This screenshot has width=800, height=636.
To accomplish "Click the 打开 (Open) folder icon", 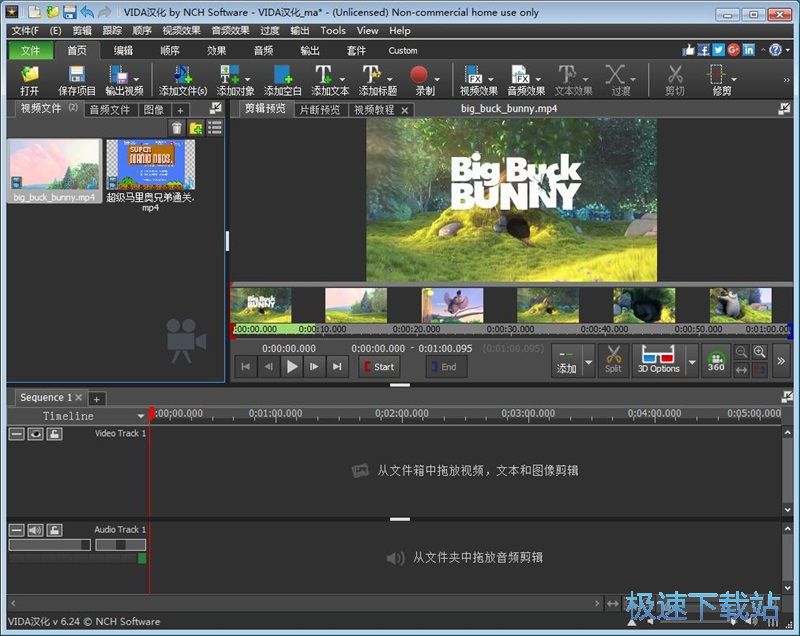I will click(x=29, y=75).
